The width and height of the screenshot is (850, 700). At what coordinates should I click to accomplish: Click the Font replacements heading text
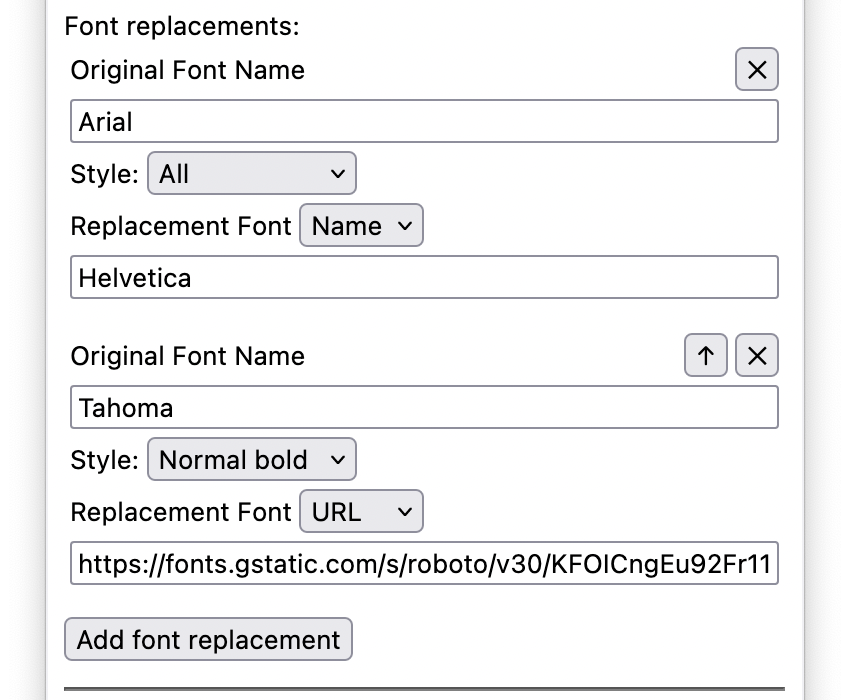pyautogui.click(x=182, y=26)
